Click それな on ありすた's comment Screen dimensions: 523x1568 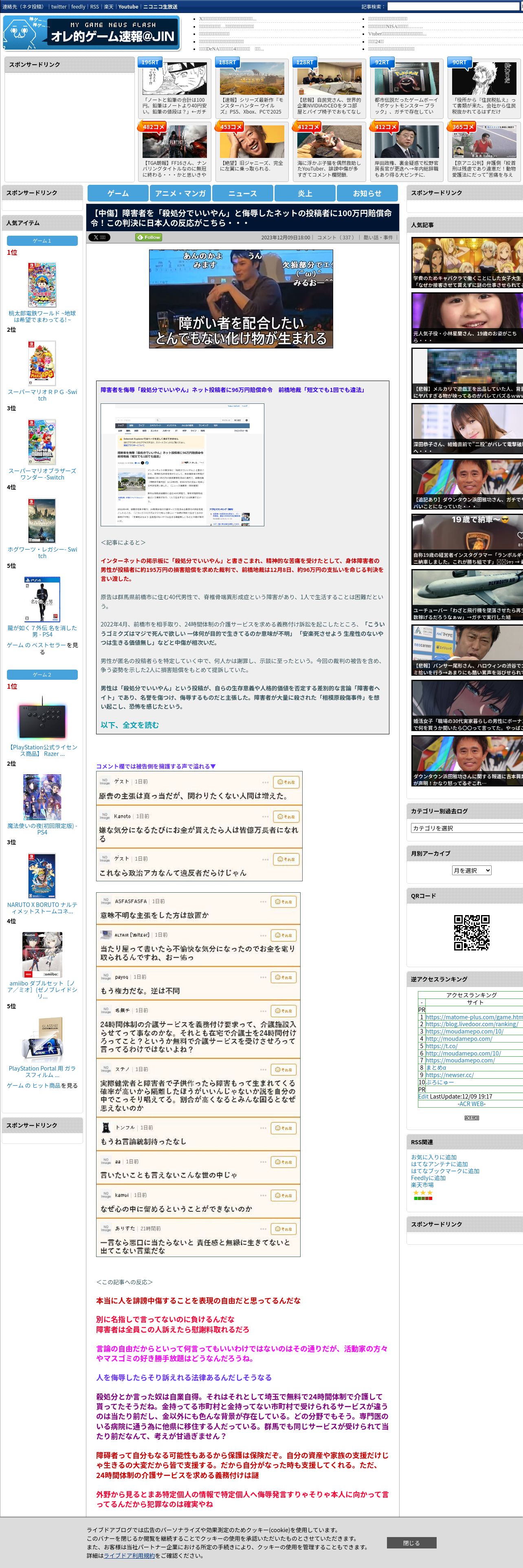284,1229
